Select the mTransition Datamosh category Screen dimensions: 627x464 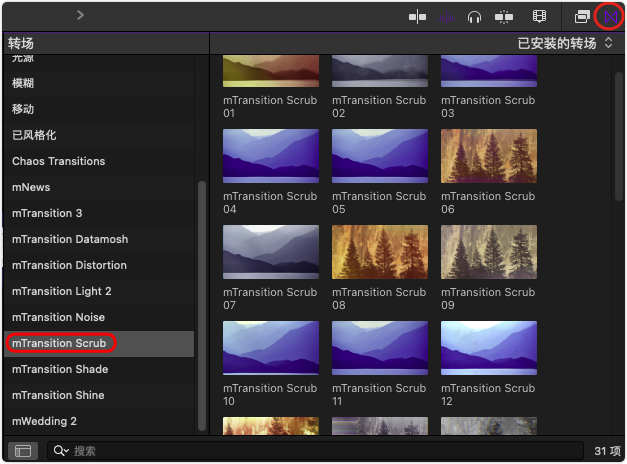point(99,239)
